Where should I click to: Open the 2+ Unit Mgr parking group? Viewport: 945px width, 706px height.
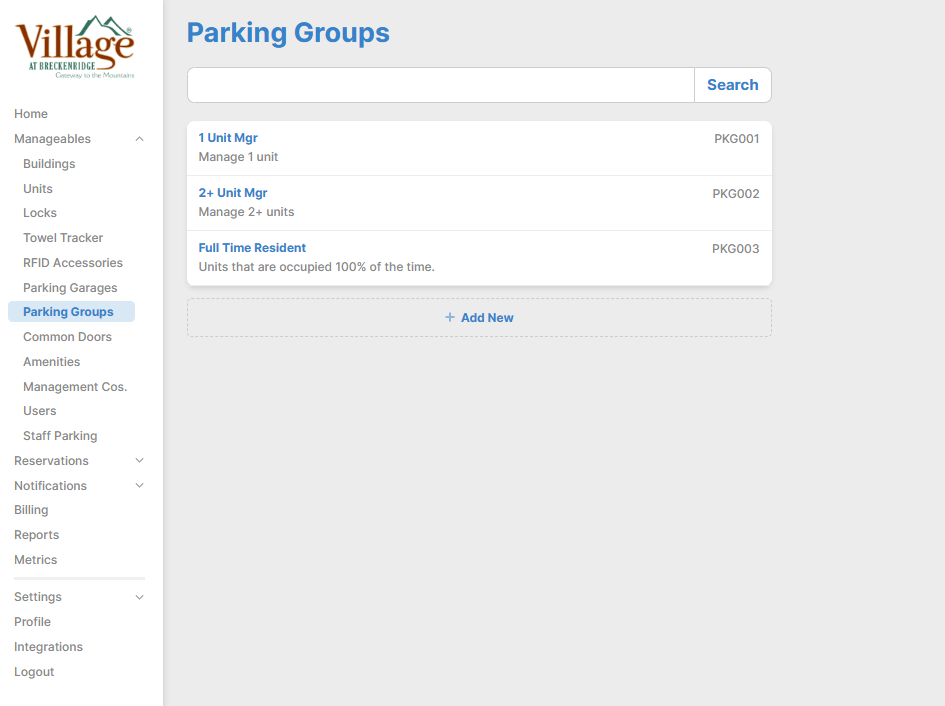[233, 193]
